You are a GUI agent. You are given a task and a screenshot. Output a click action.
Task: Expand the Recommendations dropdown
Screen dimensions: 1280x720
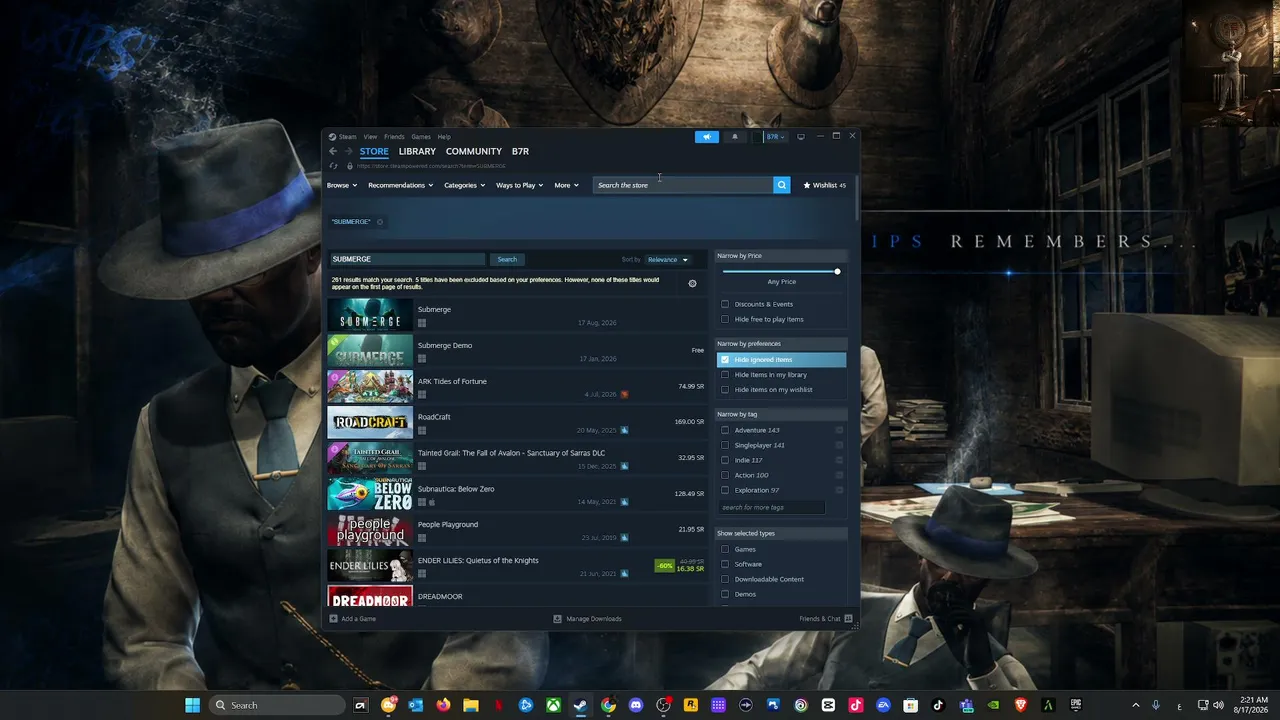[x=400, y=185]
